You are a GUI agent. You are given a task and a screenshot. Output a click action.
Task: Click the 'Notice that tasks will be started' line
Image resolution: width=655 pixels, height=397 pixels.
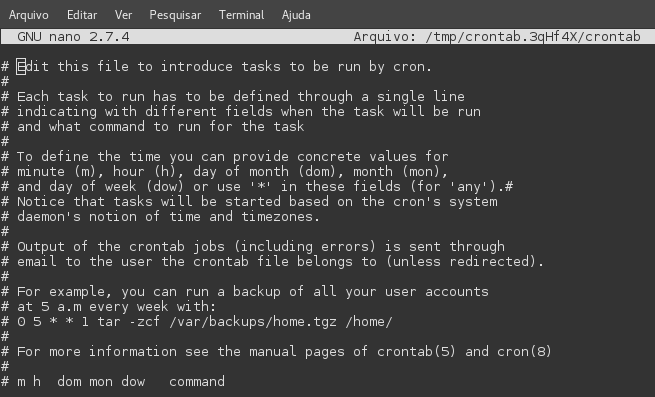pos(249,202)
